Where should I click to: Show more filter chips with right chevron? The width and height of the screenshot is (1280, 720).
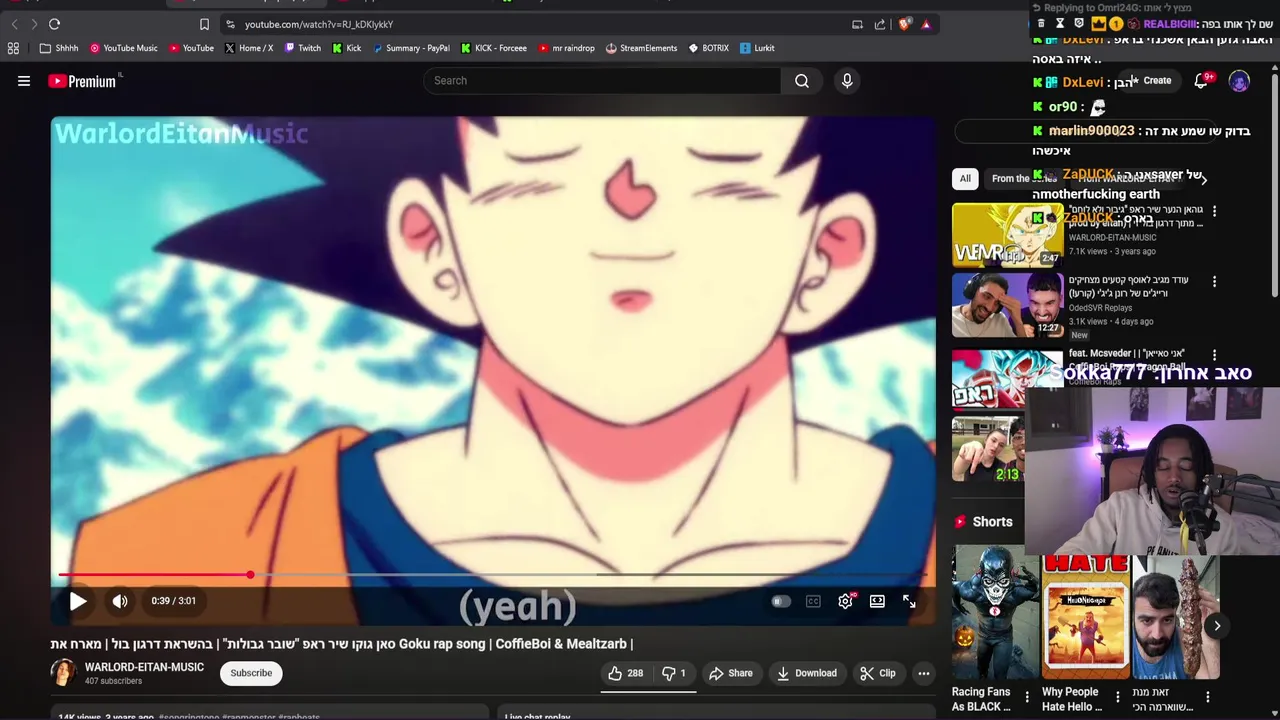[x=1203, y=179]
